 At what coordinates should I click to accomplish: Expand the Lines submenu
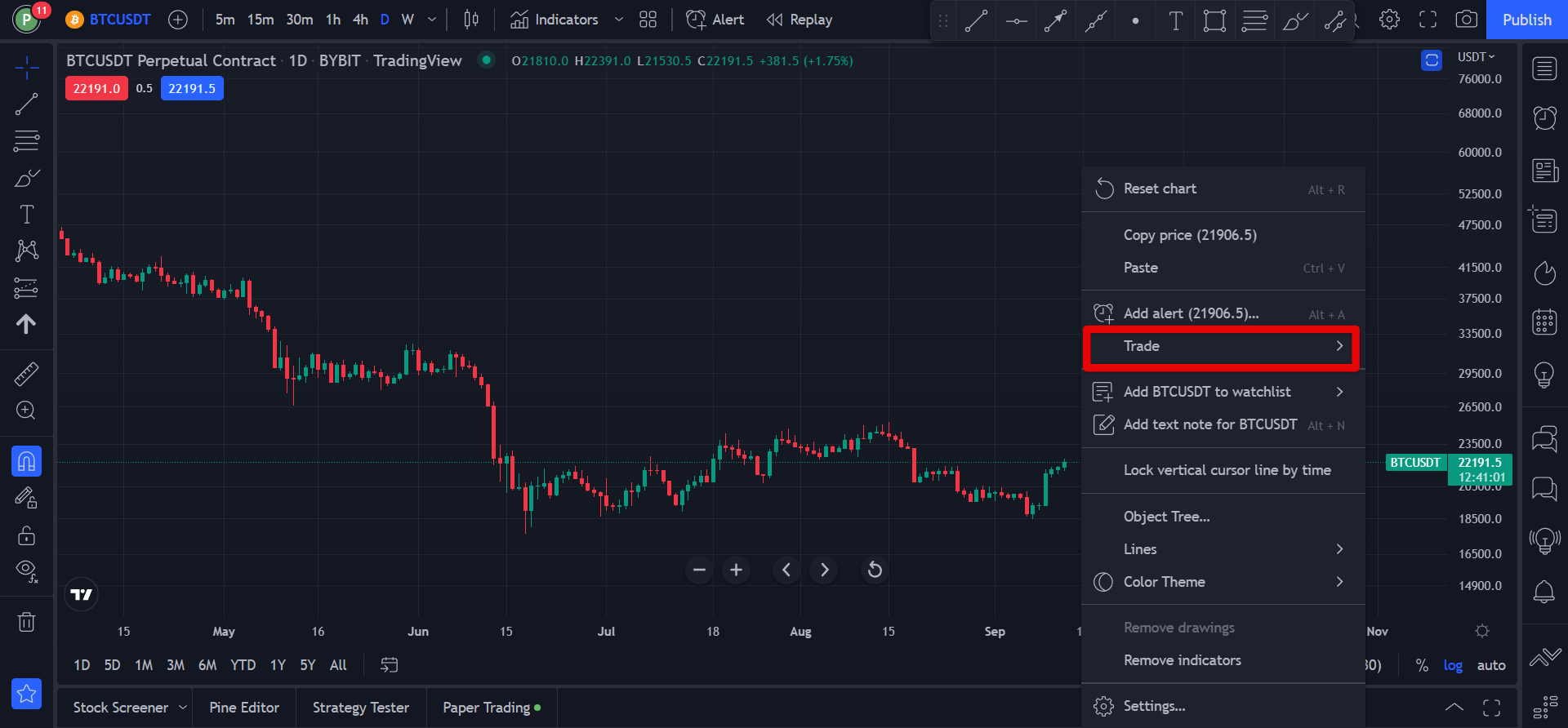1223,549
